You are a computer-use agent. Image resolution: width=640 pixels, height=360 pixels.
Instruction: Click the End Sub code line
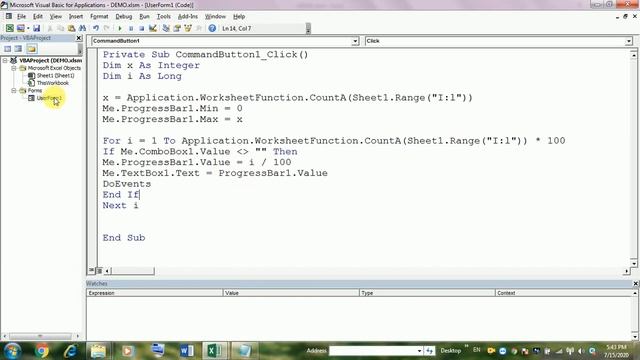[x=124, y=238]
